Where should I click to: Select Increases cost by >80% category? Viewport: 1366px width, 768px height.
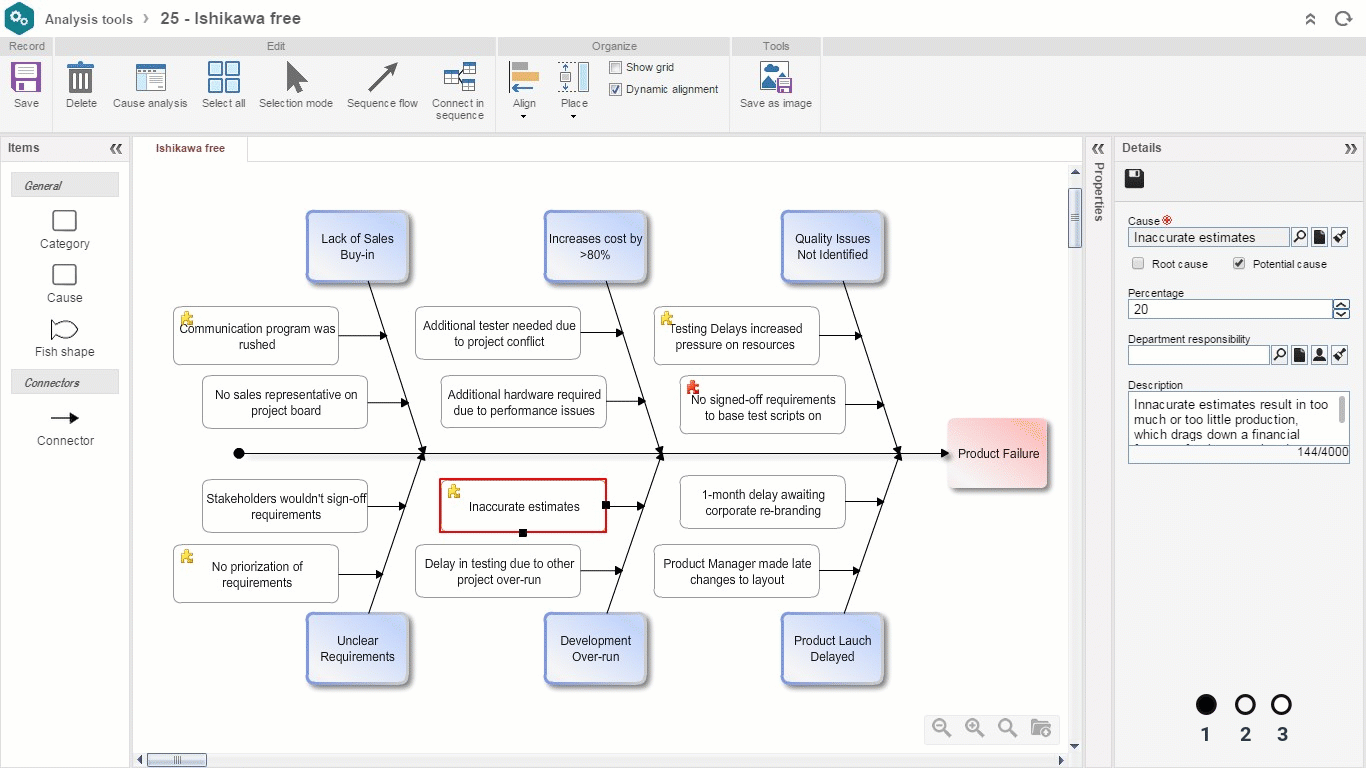pyautogui.click(x=595, y=246)
